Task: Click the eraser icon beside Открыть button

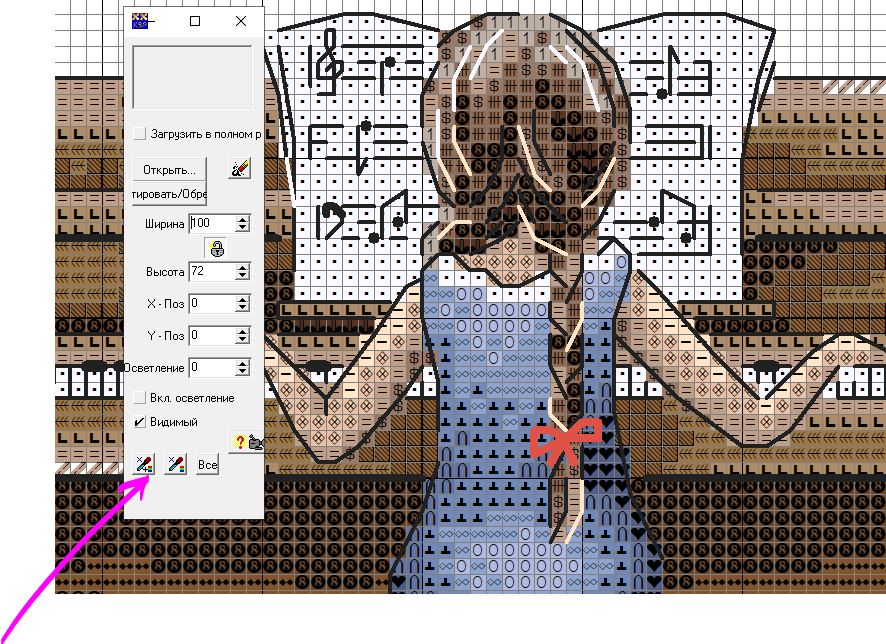Action: click(x=239, y=168)
